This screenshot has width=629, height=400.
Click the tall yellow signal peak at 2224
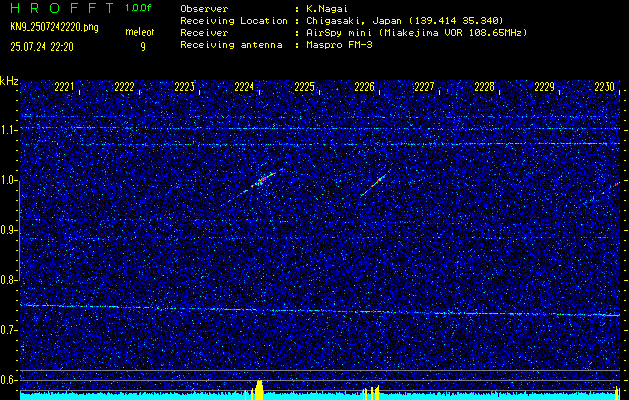point(259,390)
